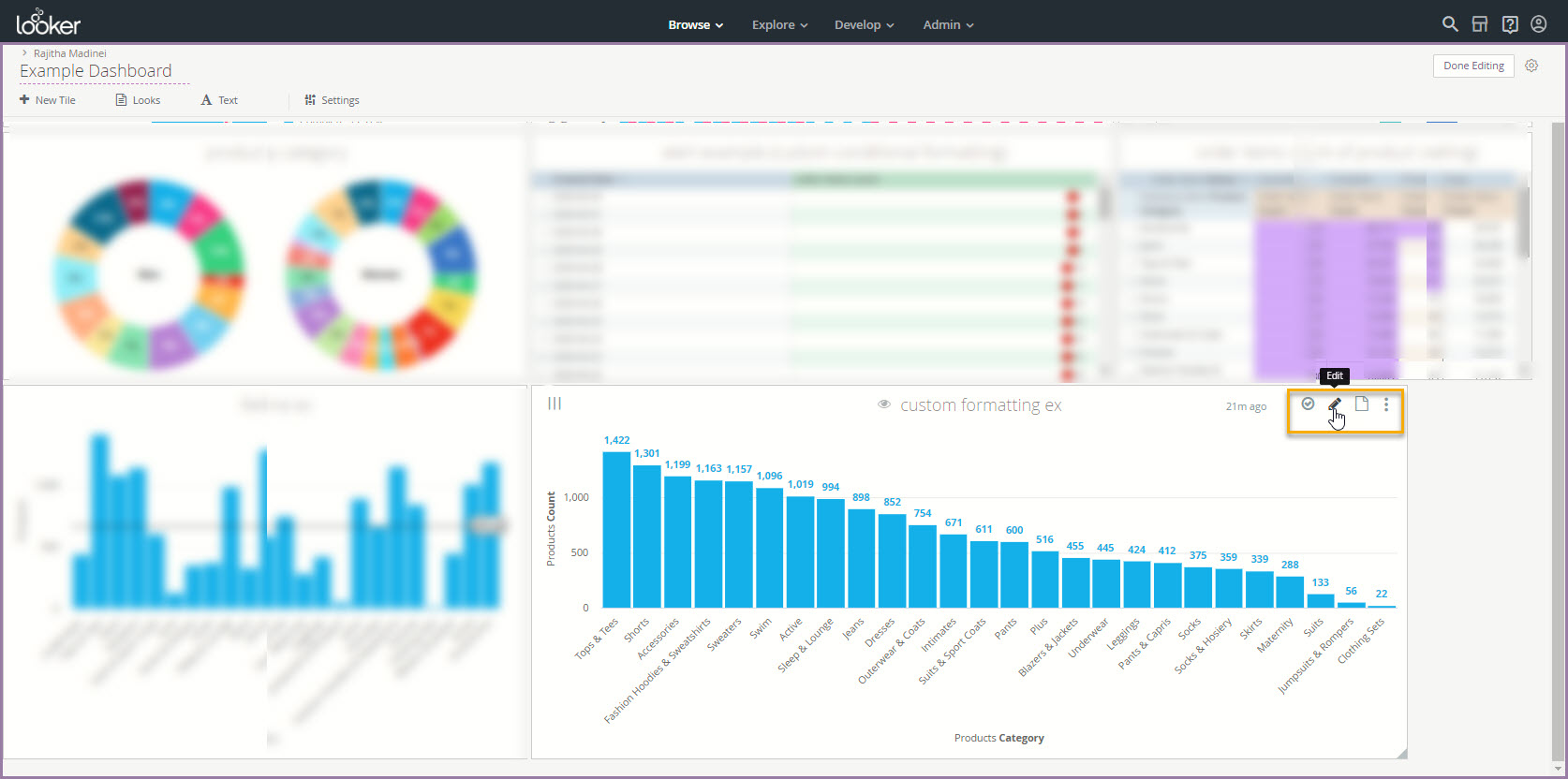The image size is (1568, 779).
Task: Open dashboard Settings in toolbar
Action: [x=332, y=100]
